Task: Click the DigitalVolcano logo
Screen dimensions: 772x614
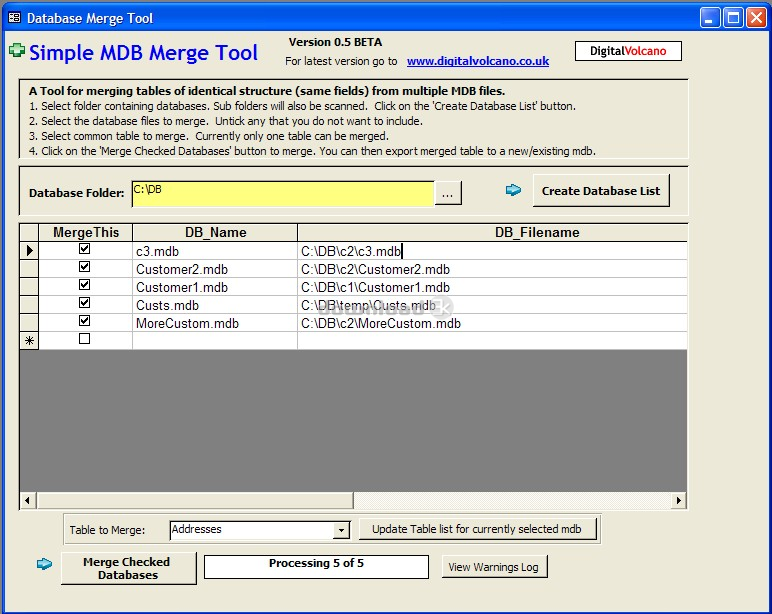Action: (627, 51)
